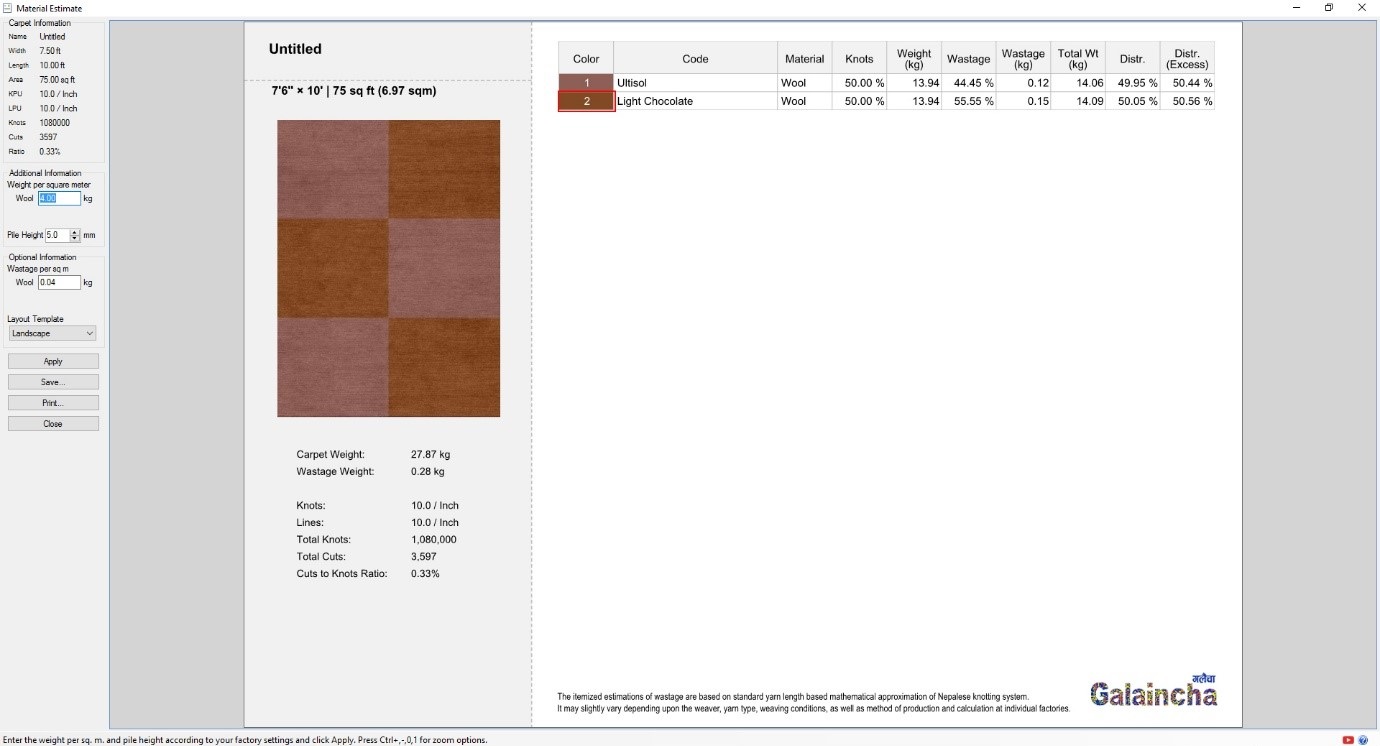1380x746 pixels.
Task: Close the window using the title bar X
Action: 1361,8
